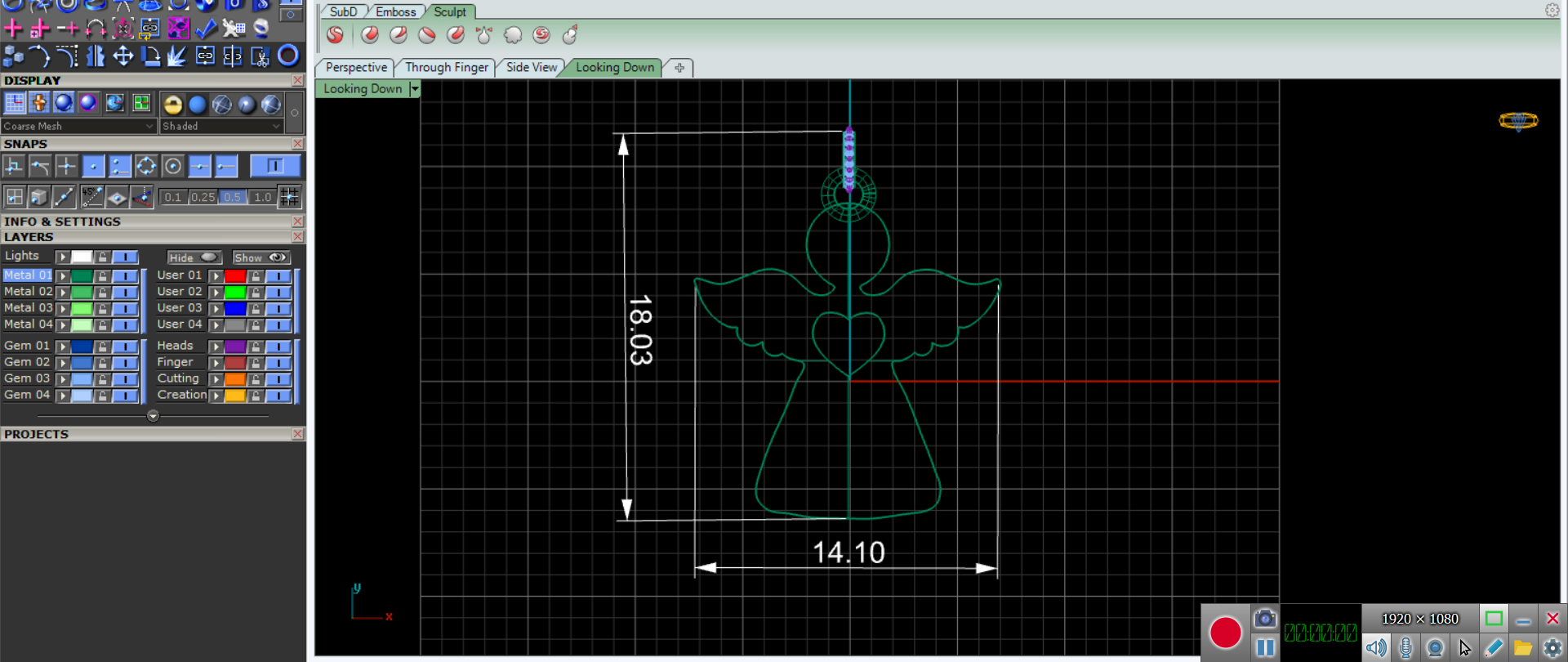Image resolution: width=1568 pixels, height=662 pixels.
Task: Enable the 45-degree angle snap icon
Action: 91,196
